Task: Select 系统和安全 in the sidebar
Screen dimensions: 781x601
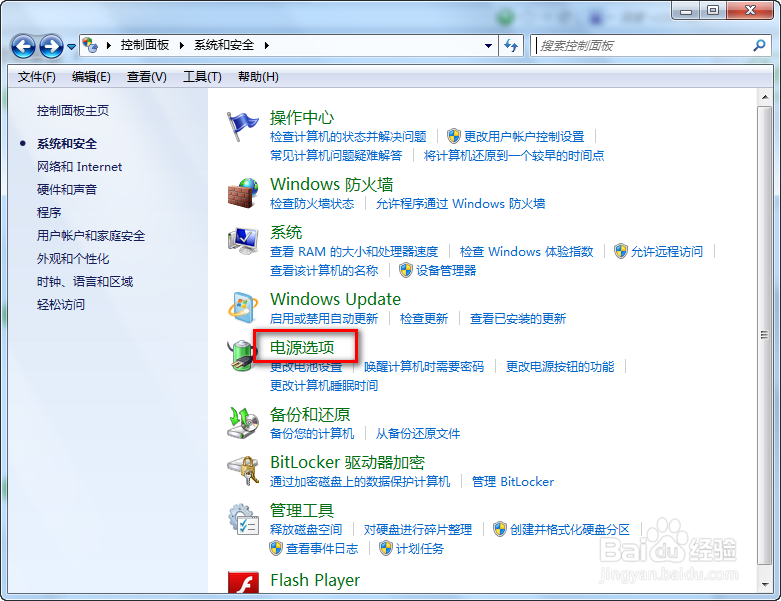Action: click(x=67, y=144)
